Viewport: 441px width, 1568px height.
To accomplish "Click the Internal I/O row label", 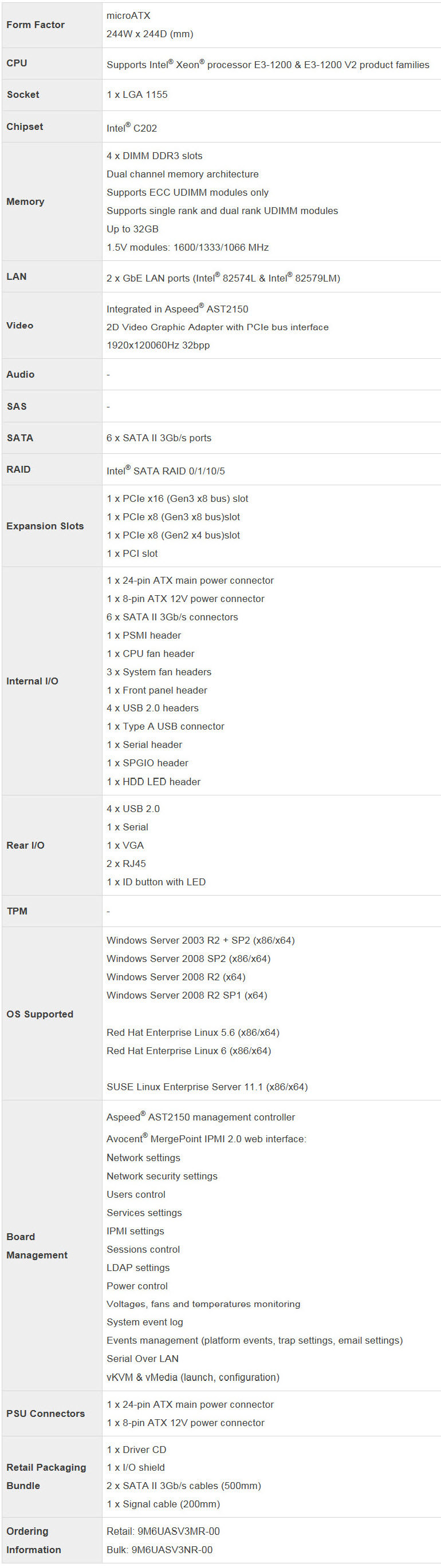I will 32,681.
